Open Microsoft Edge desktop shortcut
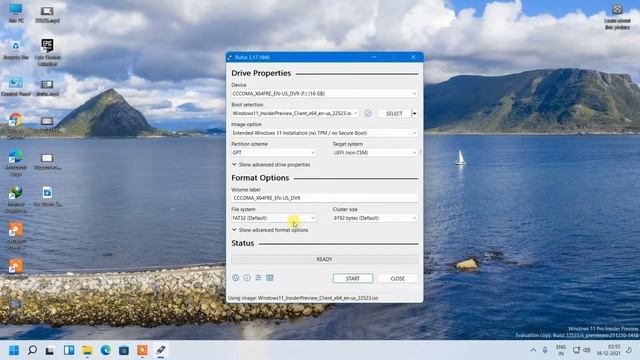 [x=16, y=162]
